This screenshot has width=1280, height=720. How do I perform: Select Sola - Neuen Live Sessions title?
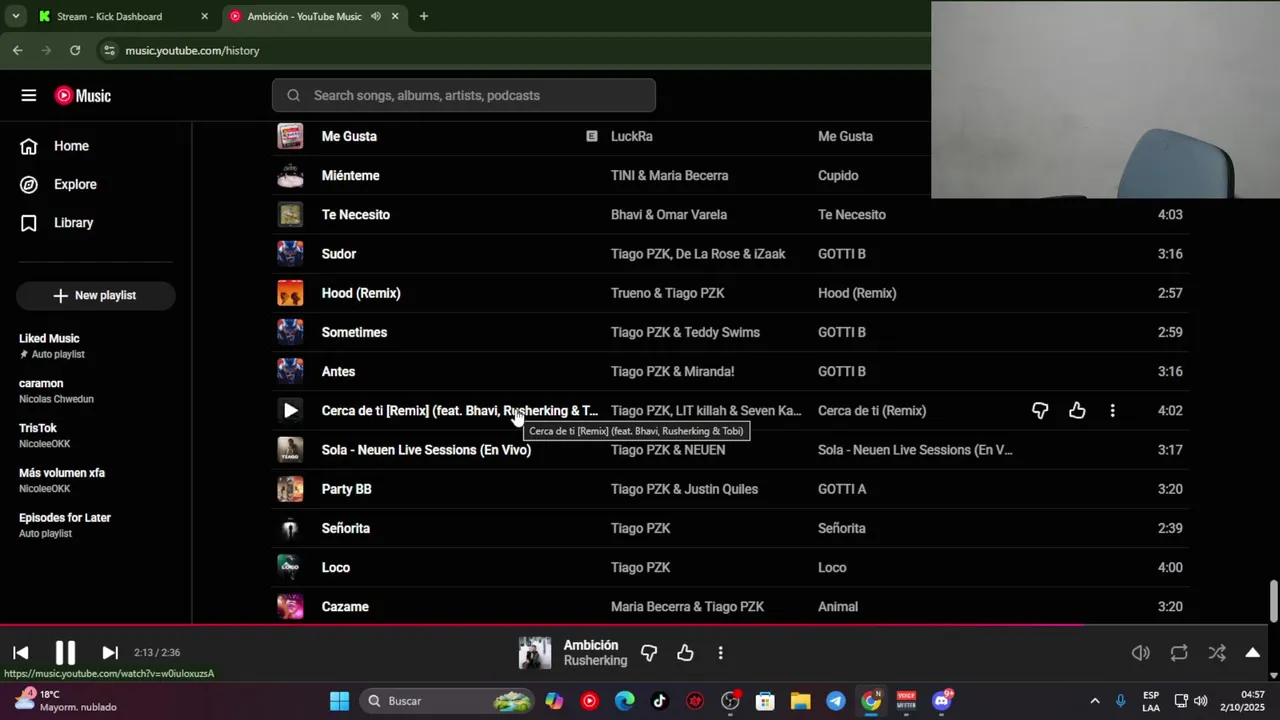point(426,450)
